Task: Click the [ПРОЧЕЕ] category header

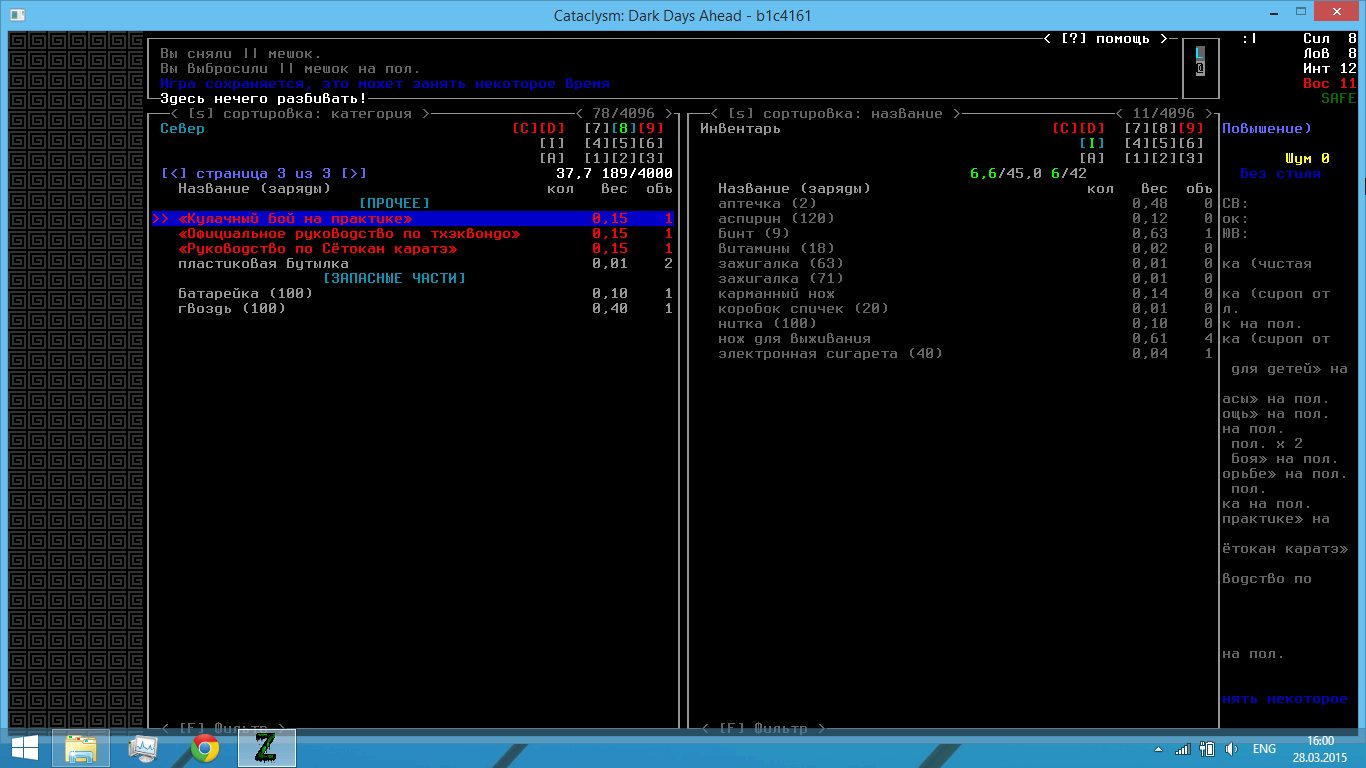Action: (394, 204)
